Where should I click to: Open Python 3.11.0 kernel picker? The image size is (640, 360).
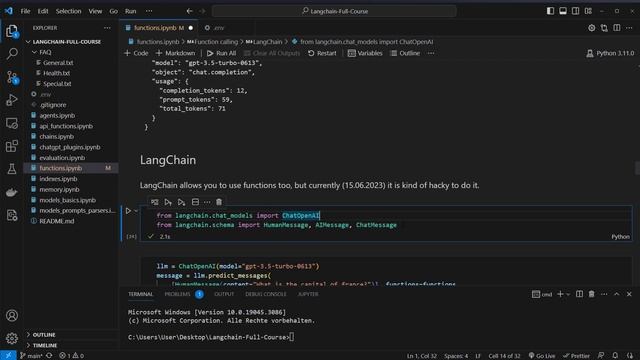610,53
